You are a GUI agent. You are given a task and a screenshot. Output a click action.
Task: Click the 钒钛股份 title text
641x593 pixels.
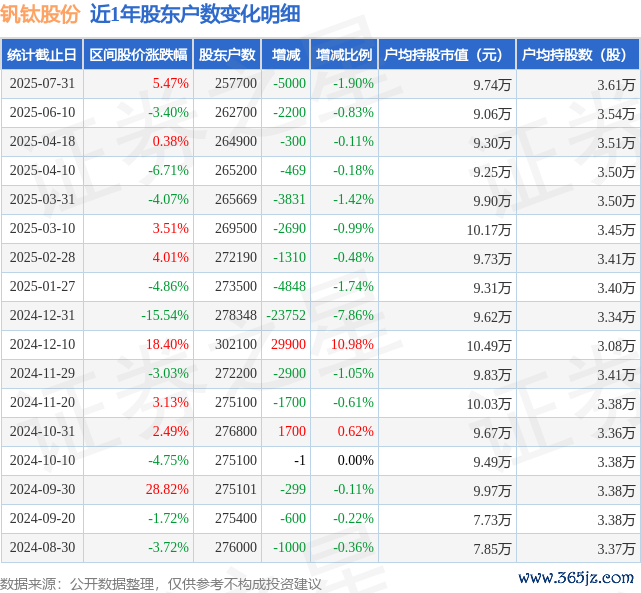tap(40, 14)
